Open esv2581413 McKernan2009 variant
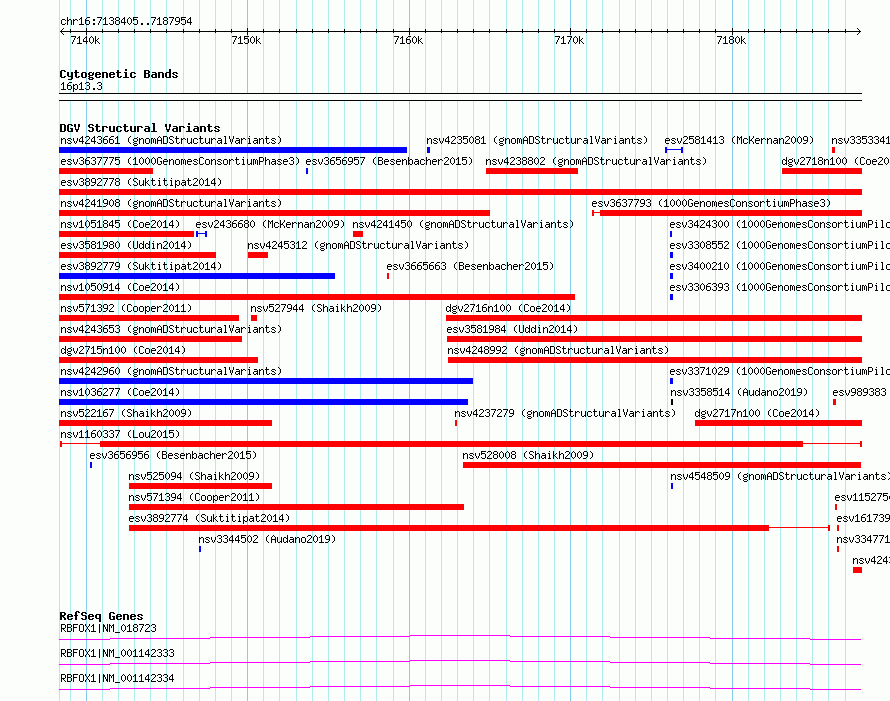Viewport: 890px width, 701px height. [739, 140]
